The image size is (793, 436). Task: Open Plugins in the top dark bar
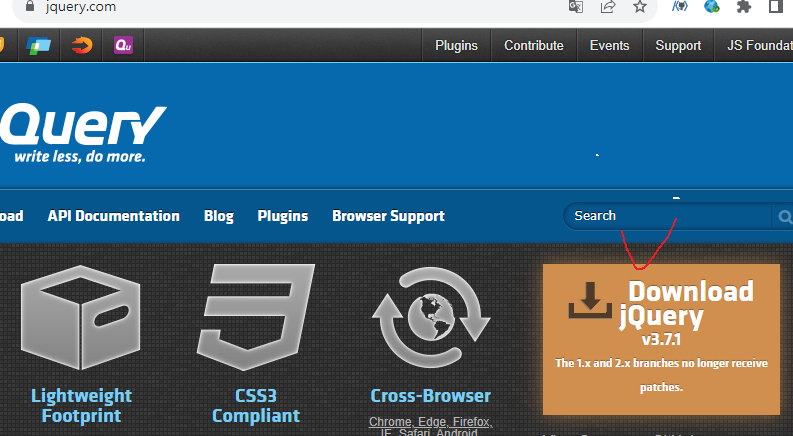pyautogui.click(x=456, y=46)
